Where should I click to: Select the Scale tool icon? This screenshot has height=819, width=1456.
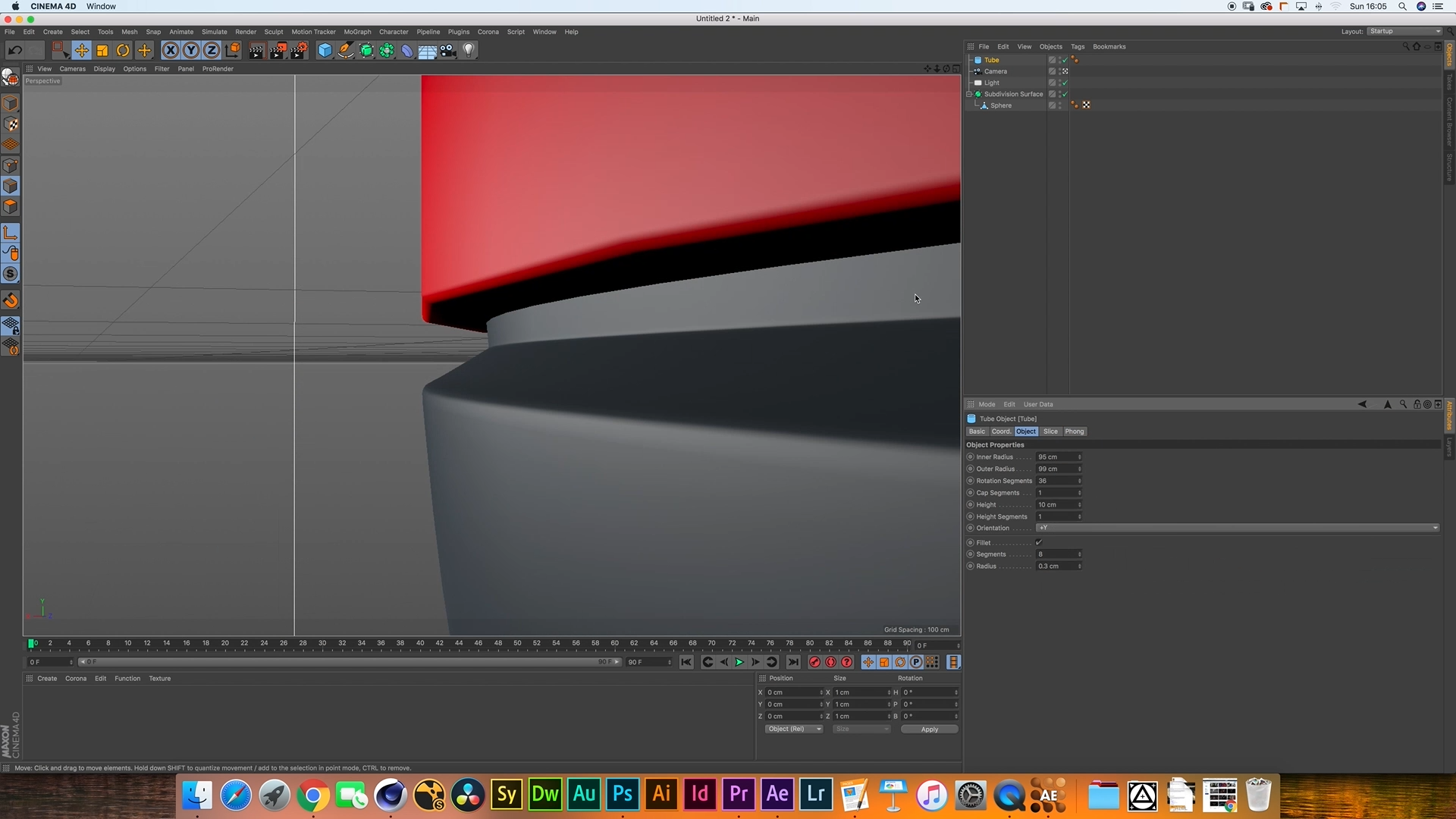click(102, 51)
